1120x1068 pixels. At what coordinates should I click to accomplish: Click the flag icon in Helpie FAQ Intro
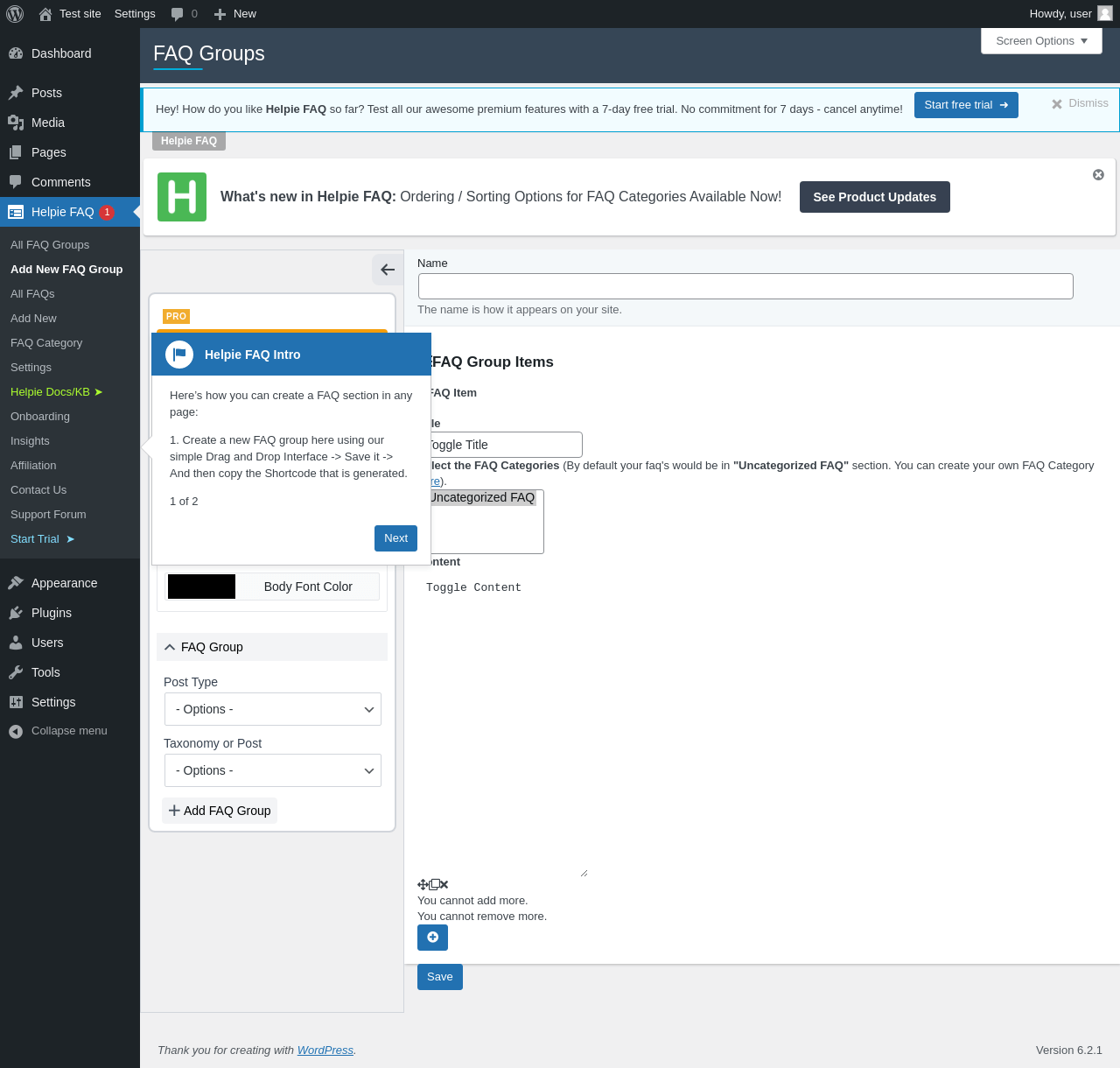(179, 355)
